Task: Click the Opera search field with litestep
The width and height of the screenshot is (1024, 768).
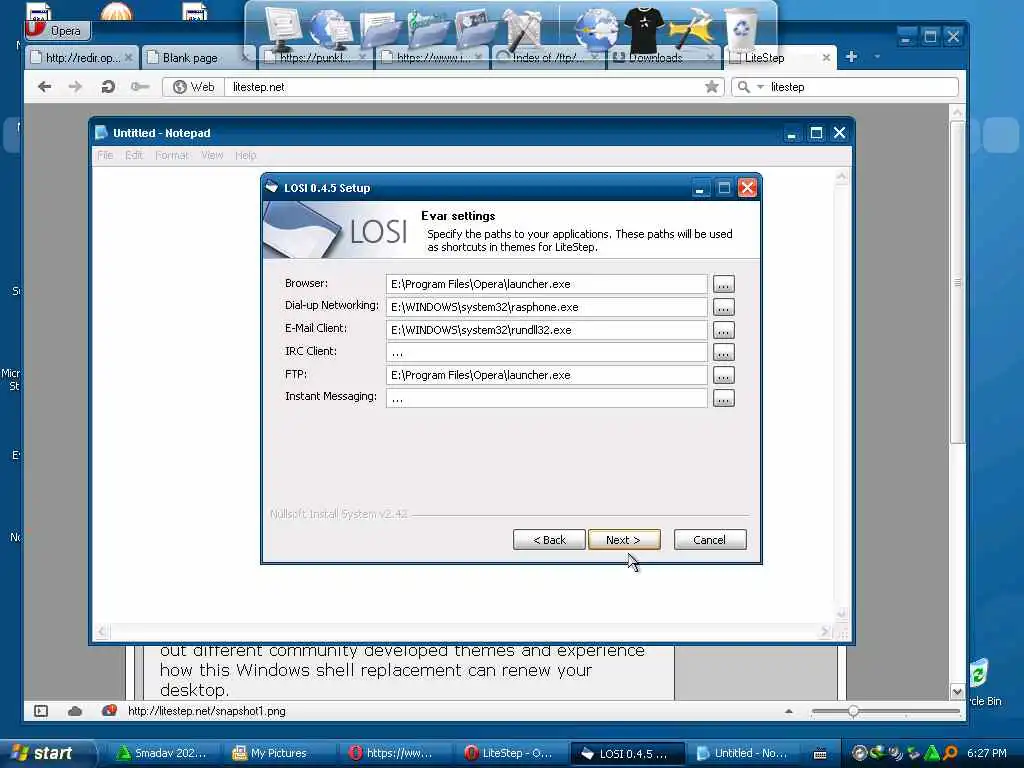Action: [862, 87]
